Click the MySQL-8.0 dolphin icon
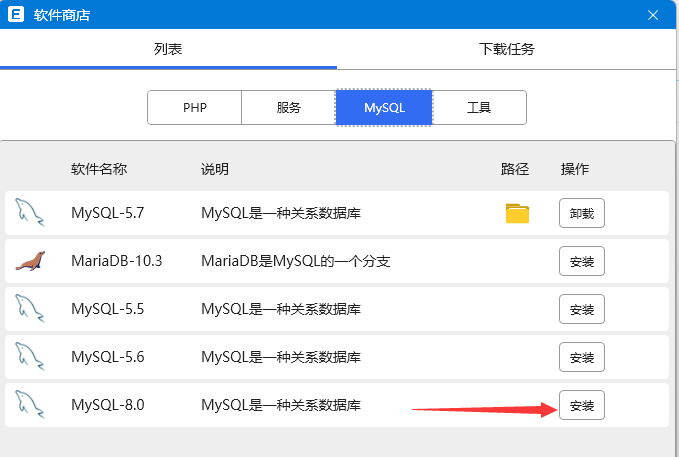This screenshot has width=679, height=457. [30, 405]
